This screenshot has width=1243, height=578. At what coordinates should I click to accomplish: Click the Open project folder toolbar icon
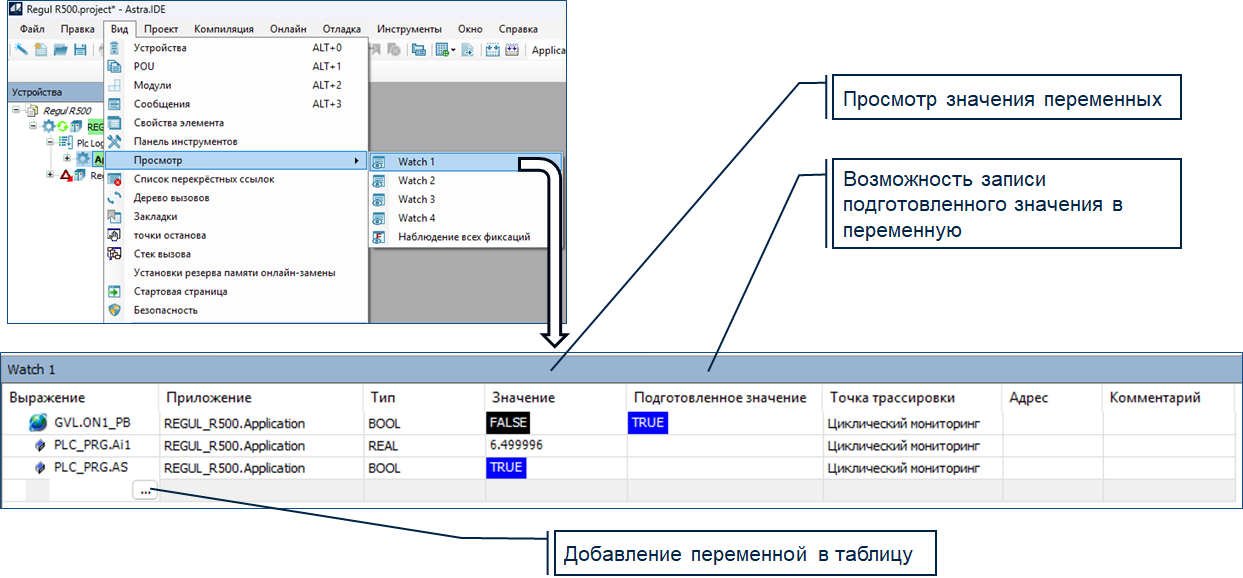[60, 50]
